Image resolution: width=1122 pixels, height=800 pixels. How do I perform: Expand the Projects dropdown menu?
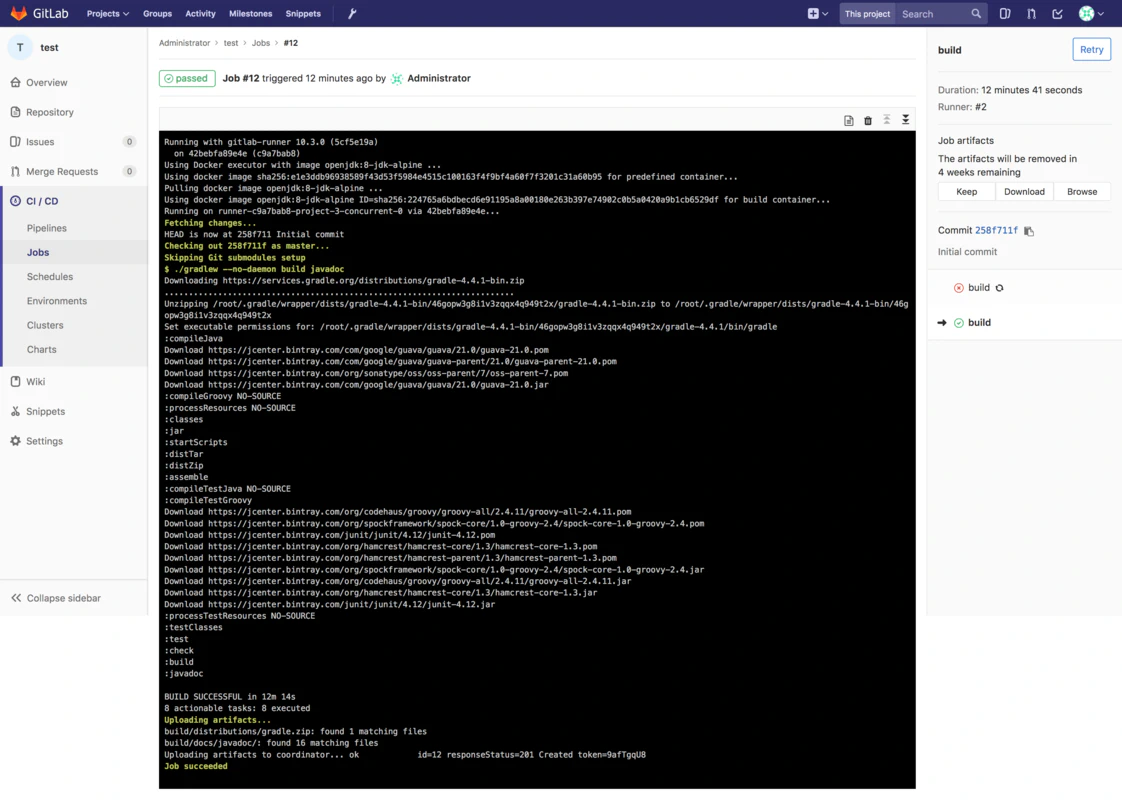(x=107, y=14)
